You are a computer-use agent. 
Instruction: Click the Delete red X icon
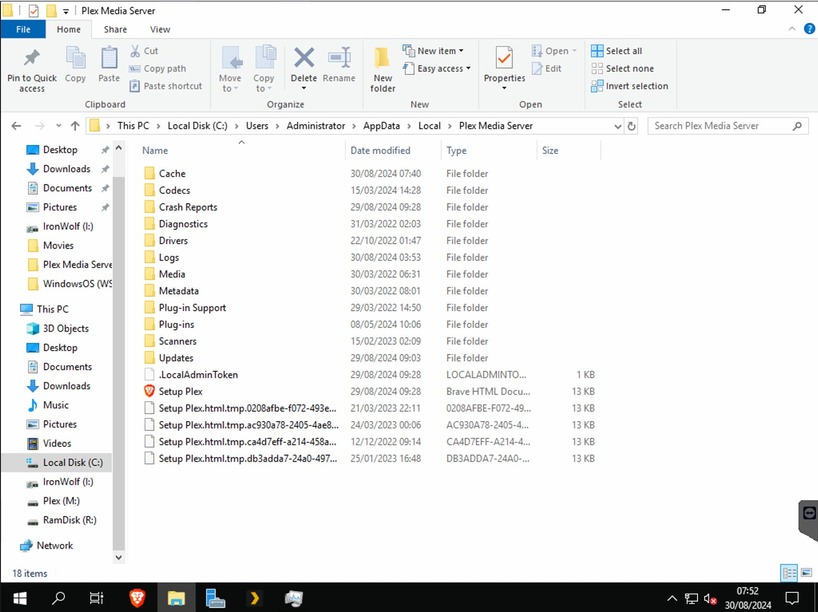coord(304,58)
